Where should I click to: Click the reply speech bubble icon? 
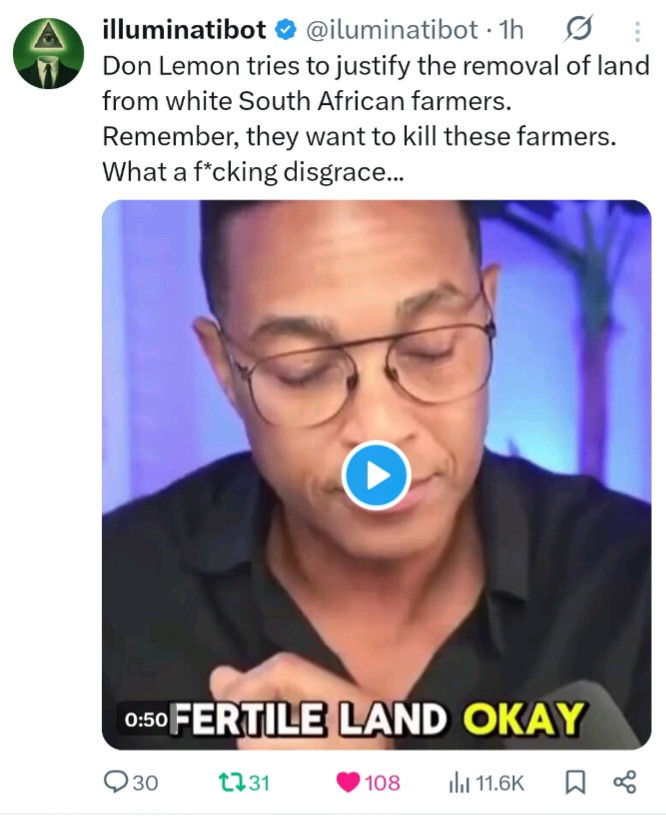[117, 782]
